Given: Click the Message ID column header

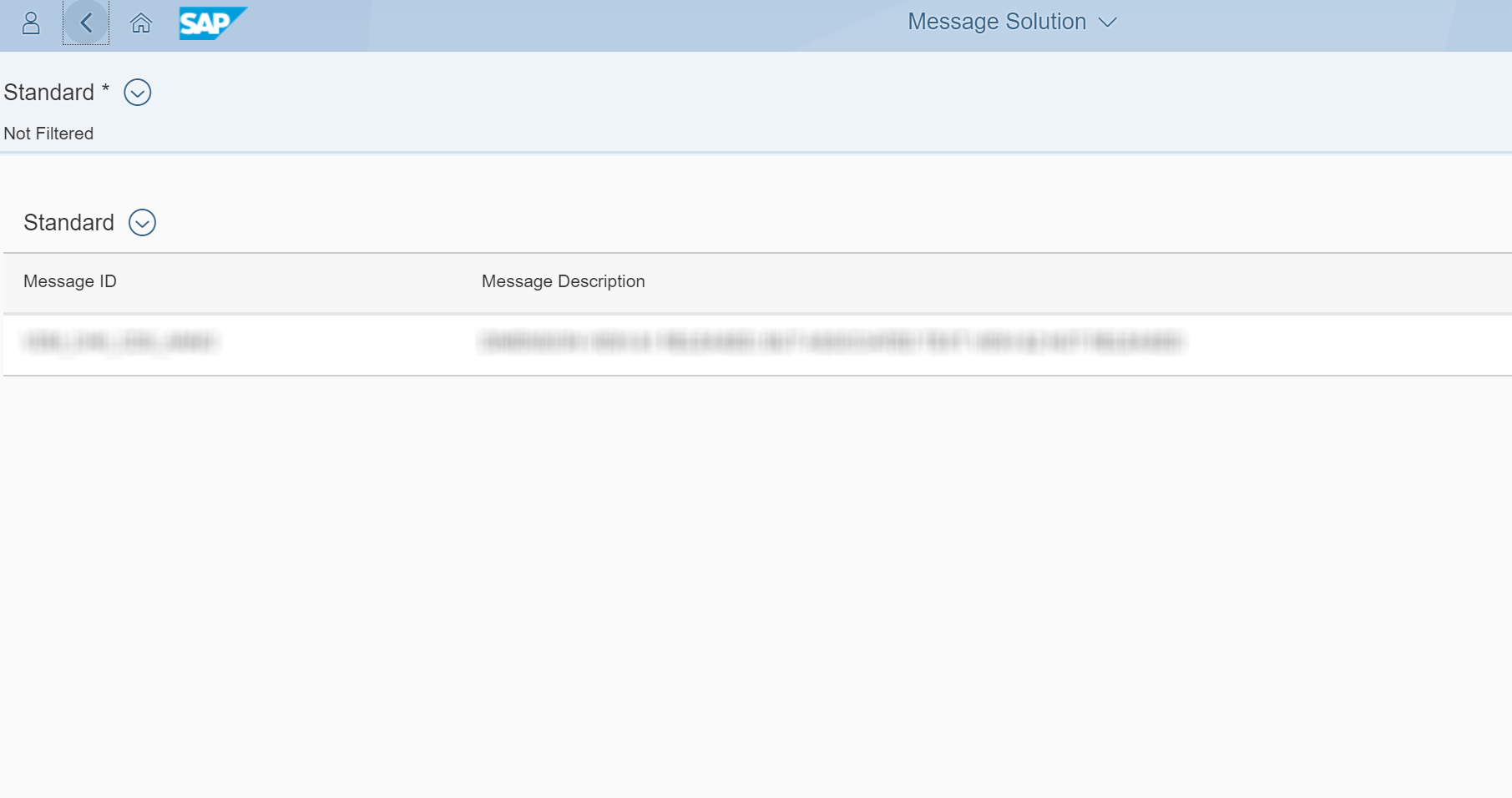Looking at the screenshot, I should coord(70,281).
